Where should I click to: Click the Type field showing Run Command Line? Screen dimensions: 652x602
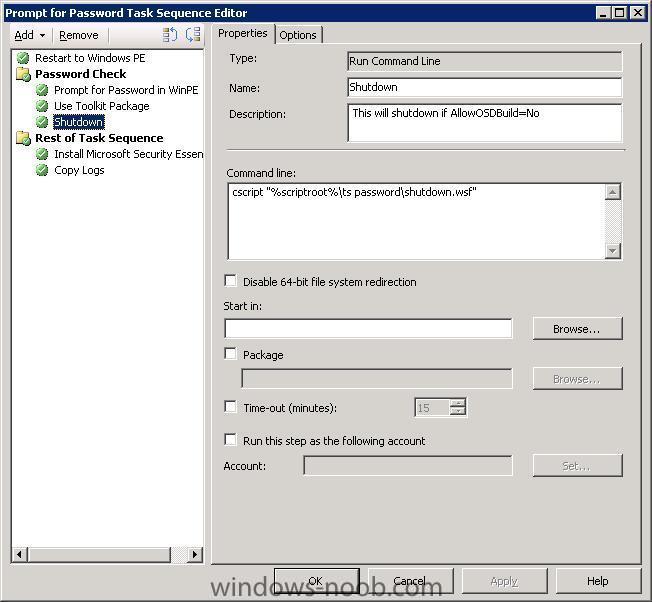point(484,61)
